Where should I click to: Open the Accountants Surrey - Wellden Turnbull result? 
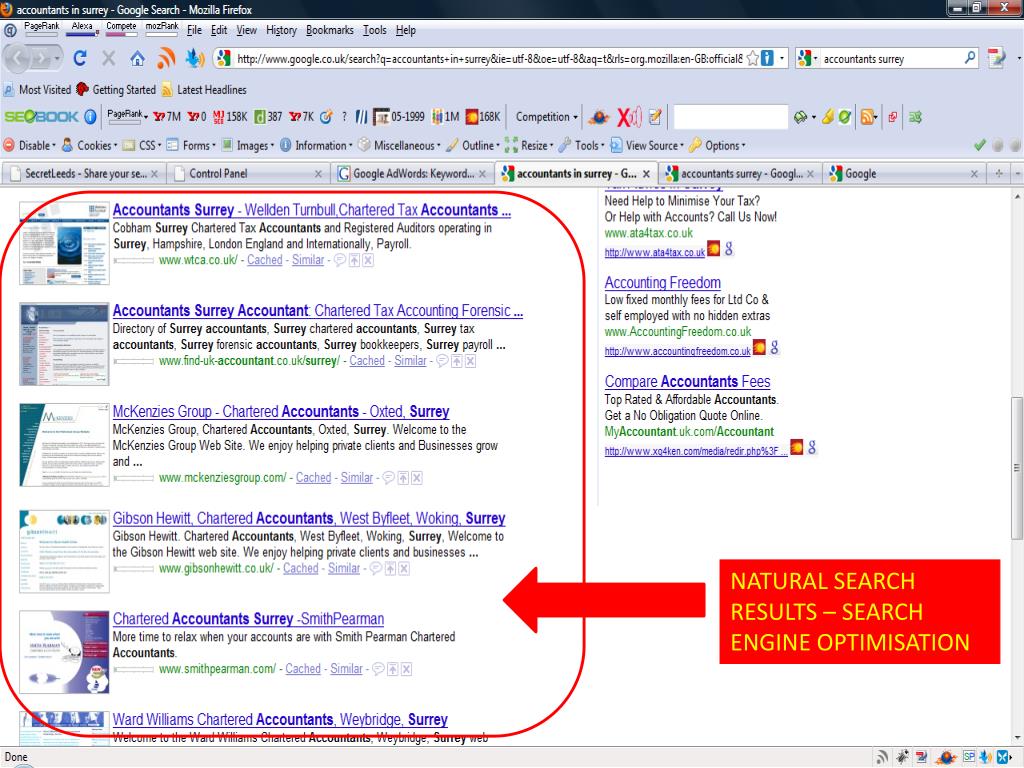point(312,210)
